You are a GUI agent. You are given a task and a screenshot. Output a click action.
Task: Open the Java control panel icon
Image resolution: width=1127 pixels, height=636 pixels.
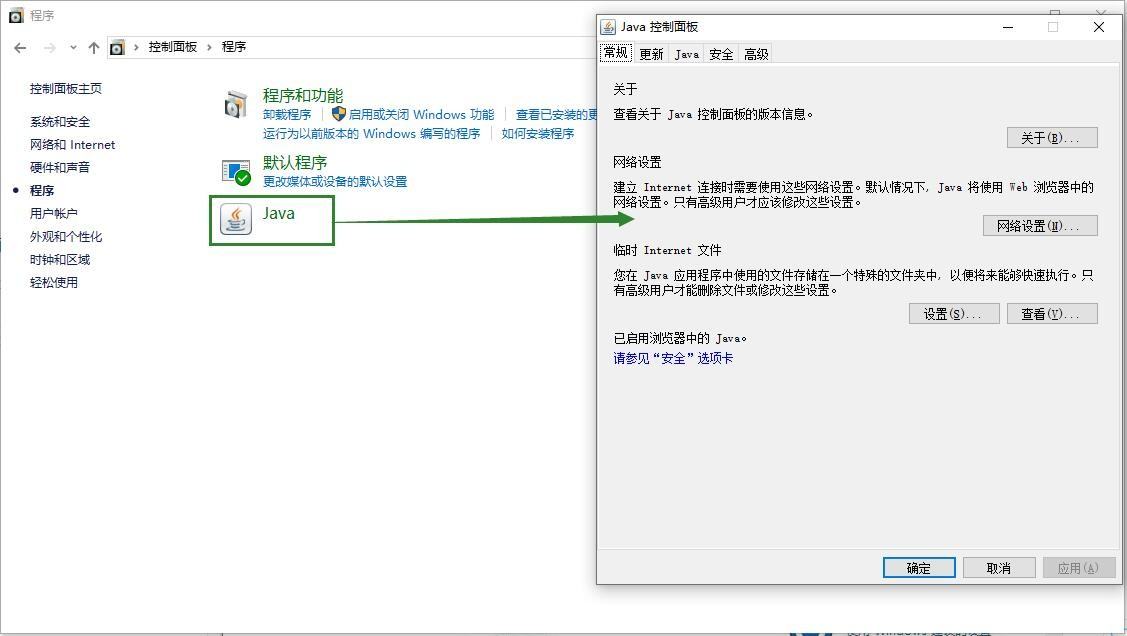click(x=236, y=219)
